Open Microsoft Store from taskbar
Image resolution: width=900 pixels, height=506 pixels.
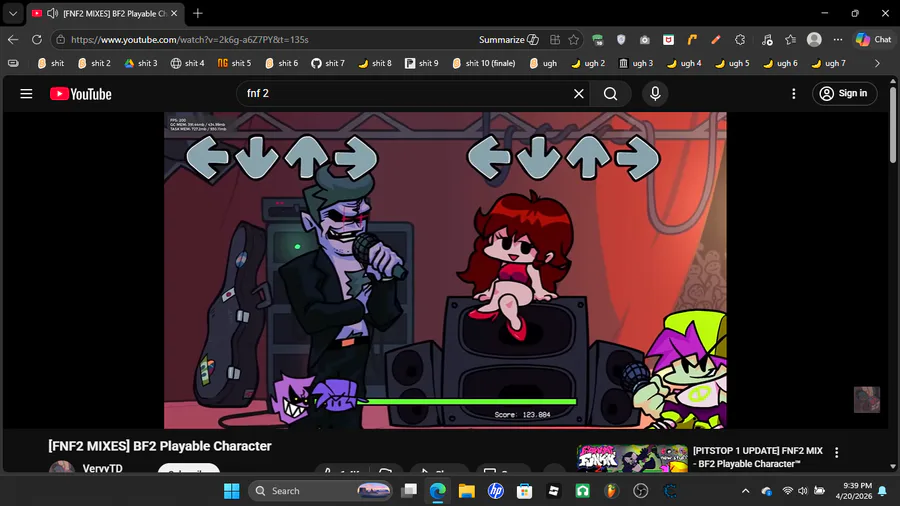click(524, 491)
